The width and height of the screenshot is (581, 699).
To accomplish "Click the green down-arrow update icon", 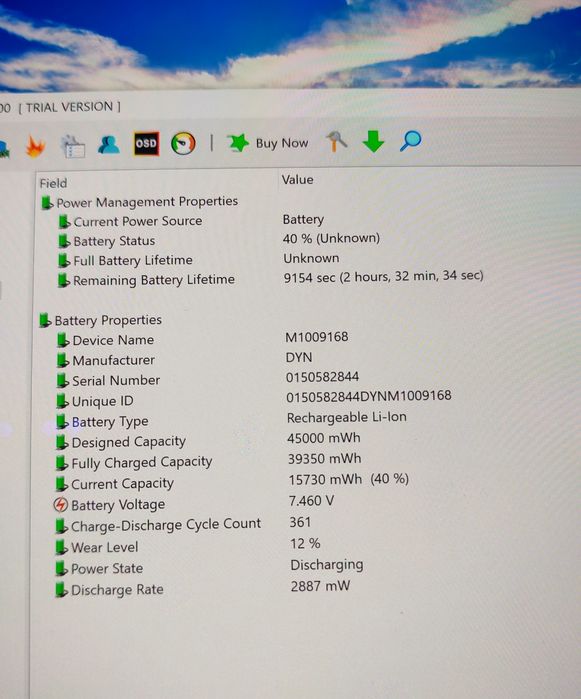I will [373, 141].
